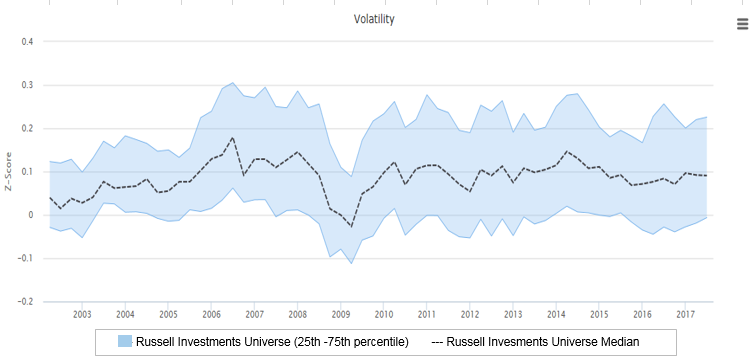
Task: Click the Volatility chart title
Action: pos(374,19)
